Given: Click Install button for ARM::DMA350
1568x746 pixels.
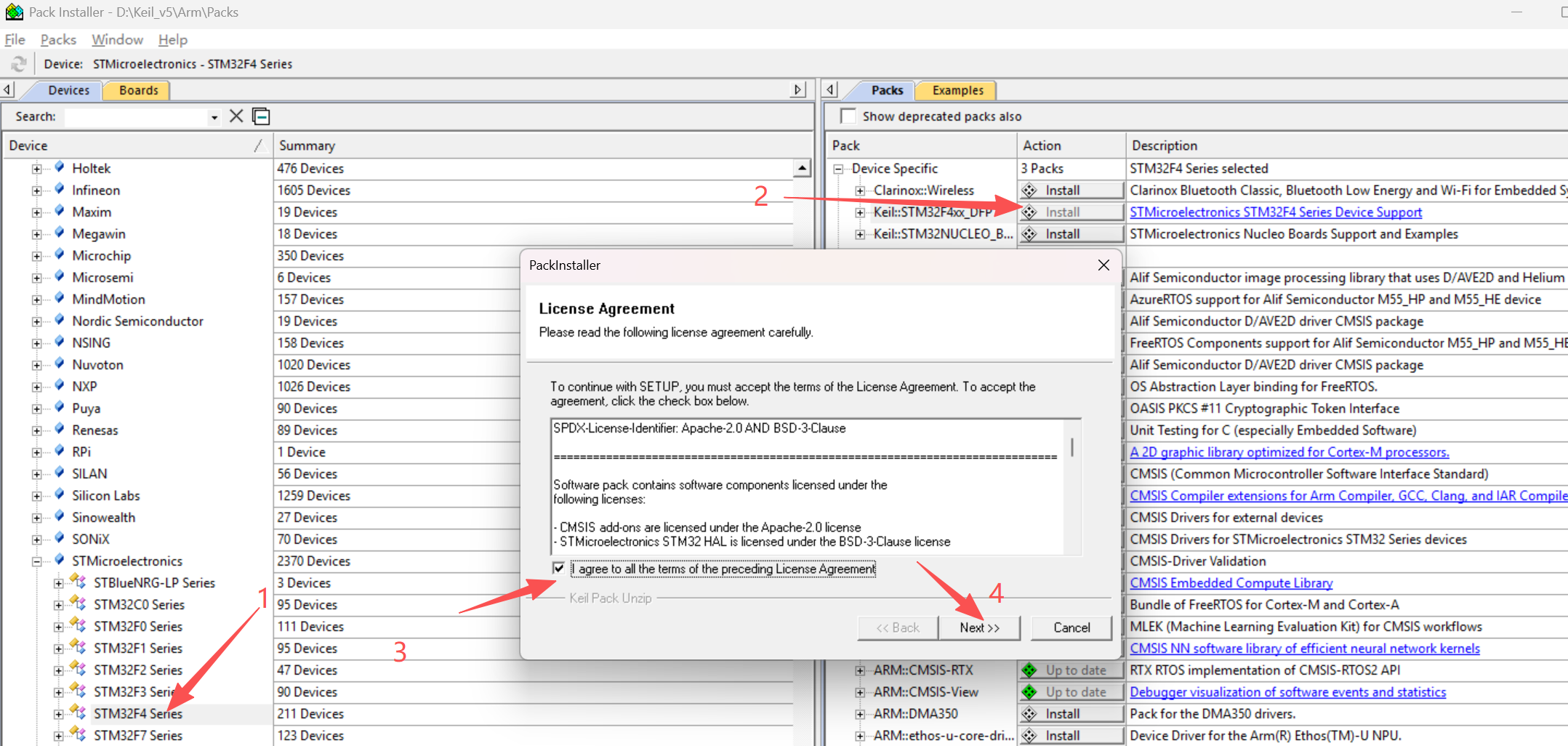Looking at the screenshot, I should point(1071,714).
